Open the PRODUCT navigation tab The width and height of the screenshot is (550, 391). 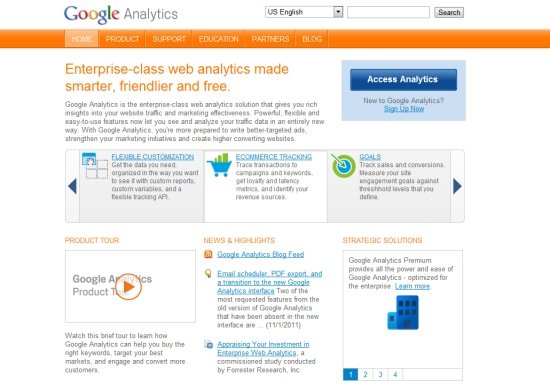(122, 39)
